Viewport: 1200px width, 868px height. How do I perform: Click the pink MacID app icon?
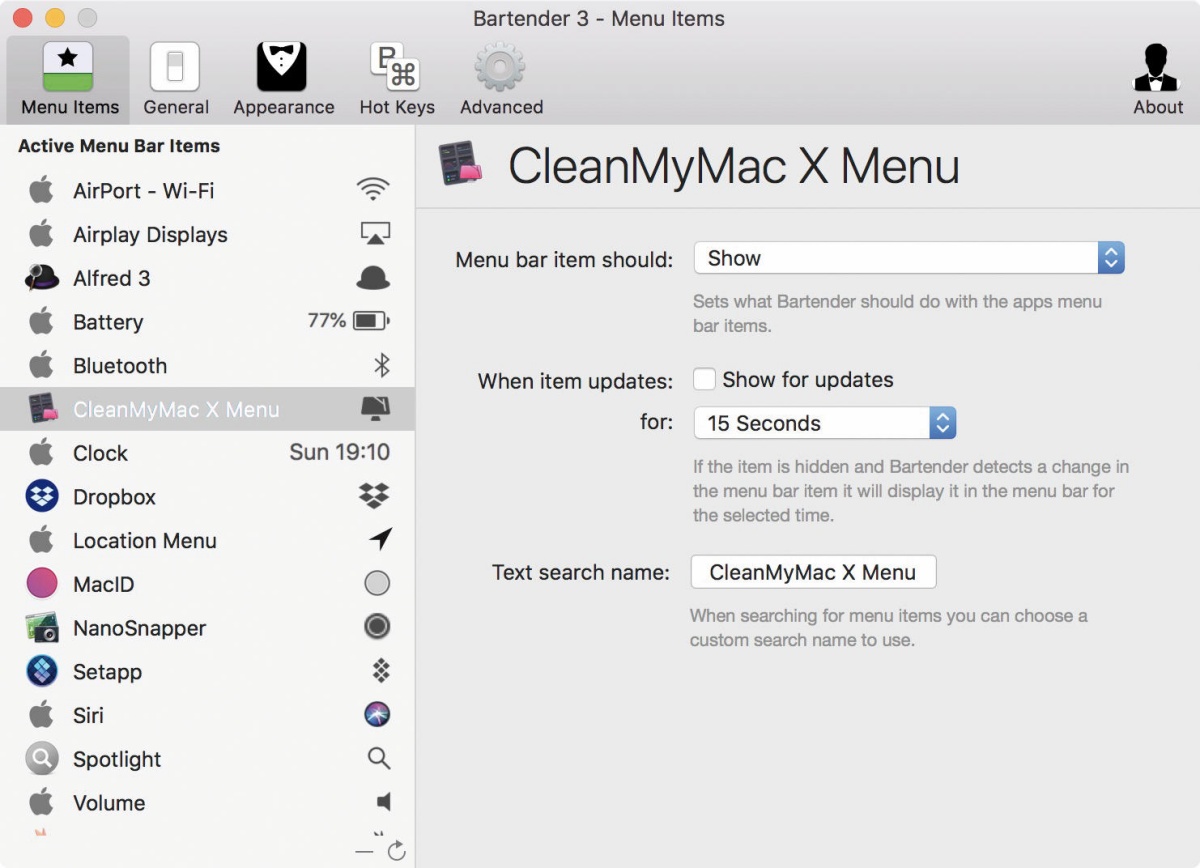(42, 583)
